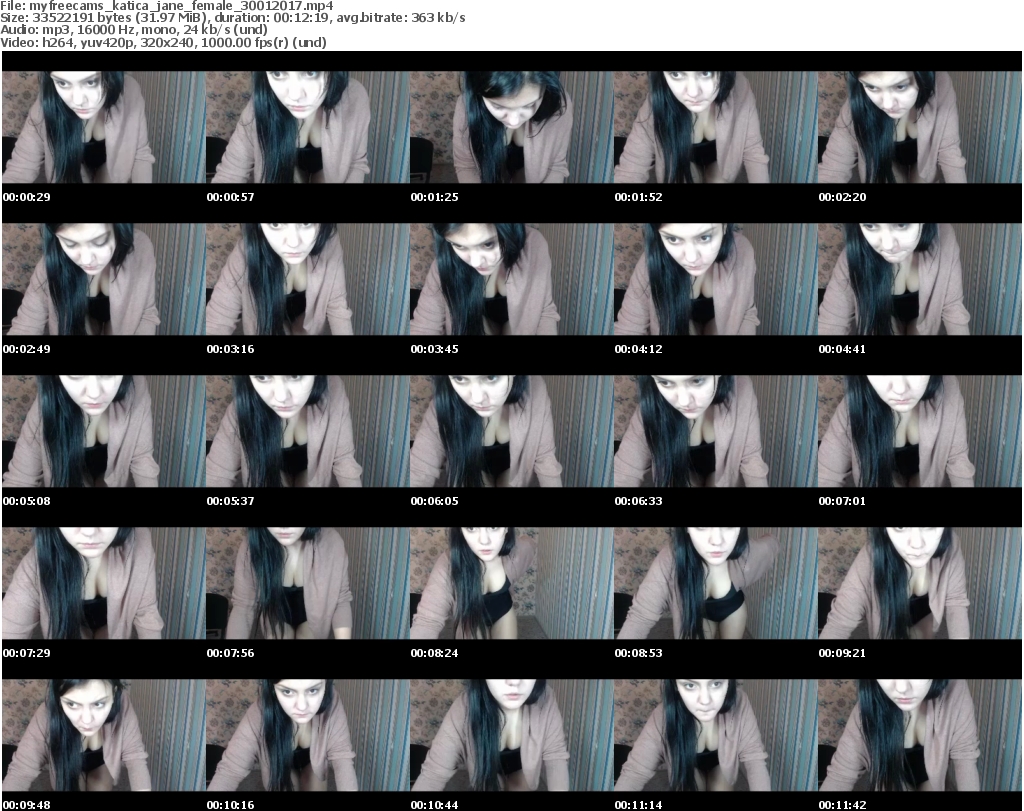Select the 00:07:29 timestamp text
Image resolution: width=1024 pixels, height=811 pixels.
tap(27, 653)
